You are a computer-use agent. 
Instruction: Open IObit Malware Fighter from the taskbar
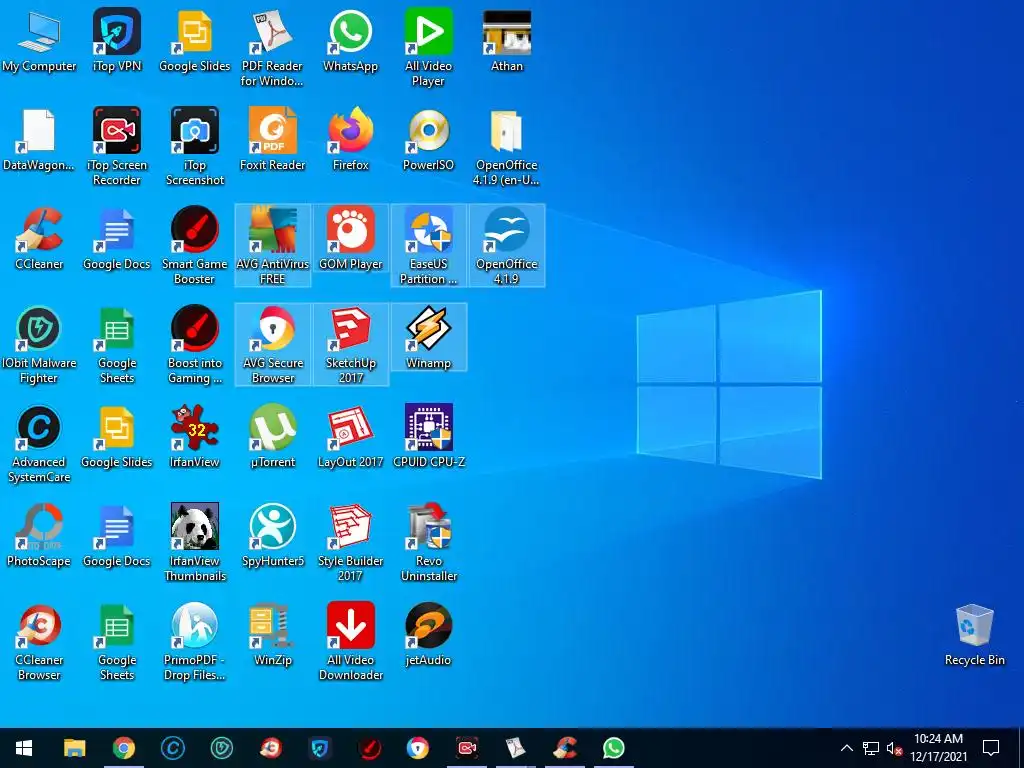click(x=221, y=748)
